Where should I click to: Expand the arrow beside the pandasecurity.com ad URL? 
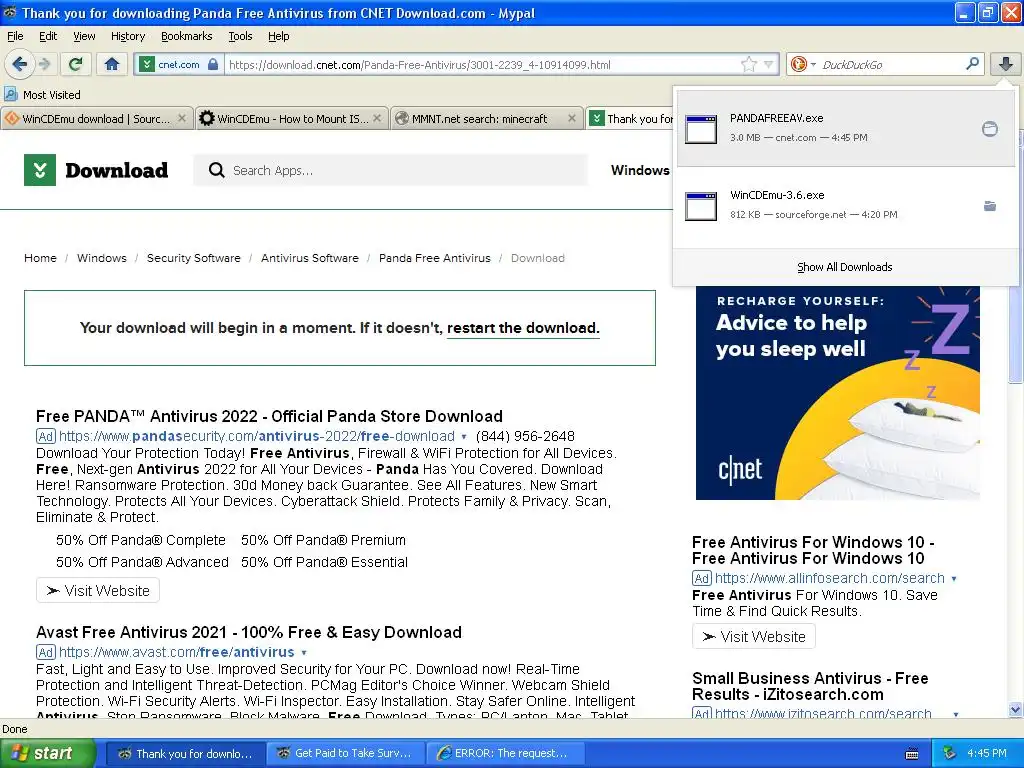click(464, 437)
